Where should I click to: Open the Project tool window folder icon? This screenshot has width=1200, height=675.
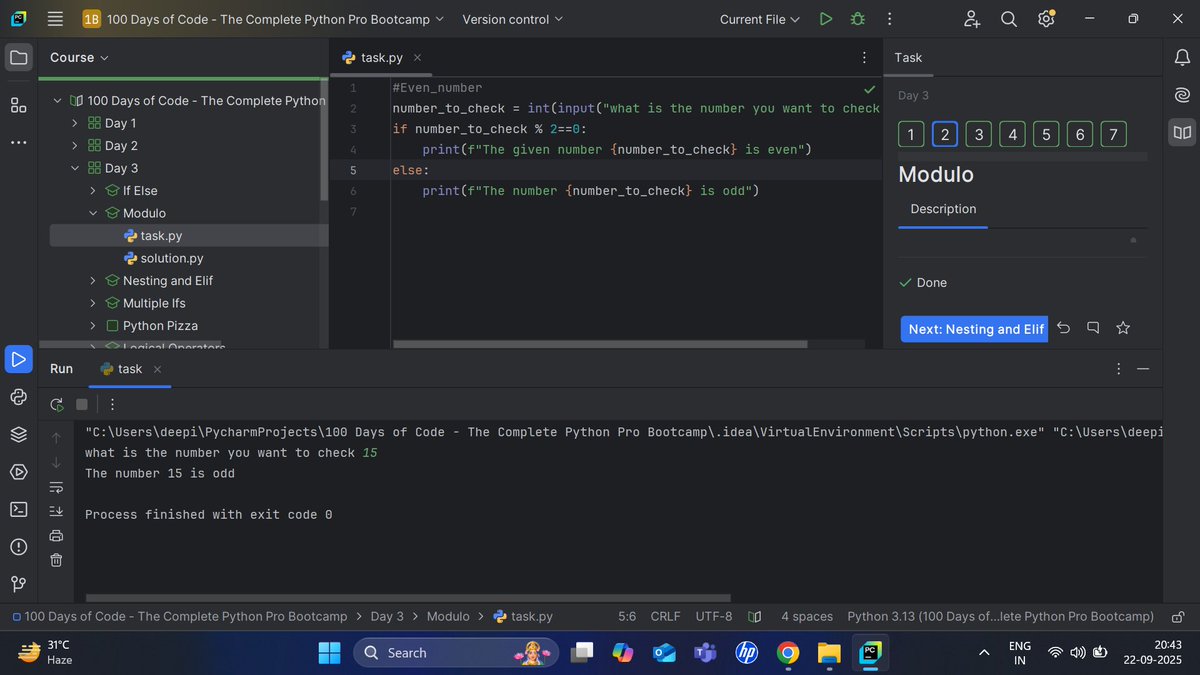(18, 58)
